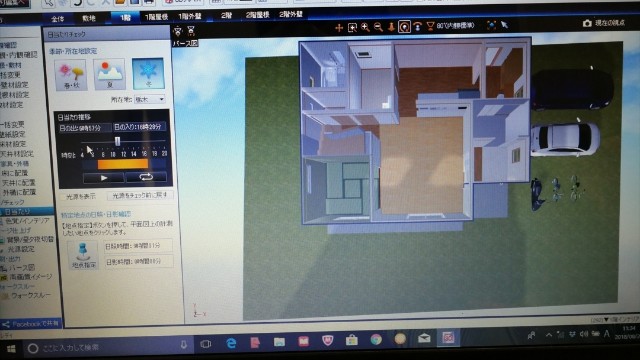The height and width of the screenshot is (360, 640).
Task: Click the zoom-to-region icon
Action: pos(352,27)
